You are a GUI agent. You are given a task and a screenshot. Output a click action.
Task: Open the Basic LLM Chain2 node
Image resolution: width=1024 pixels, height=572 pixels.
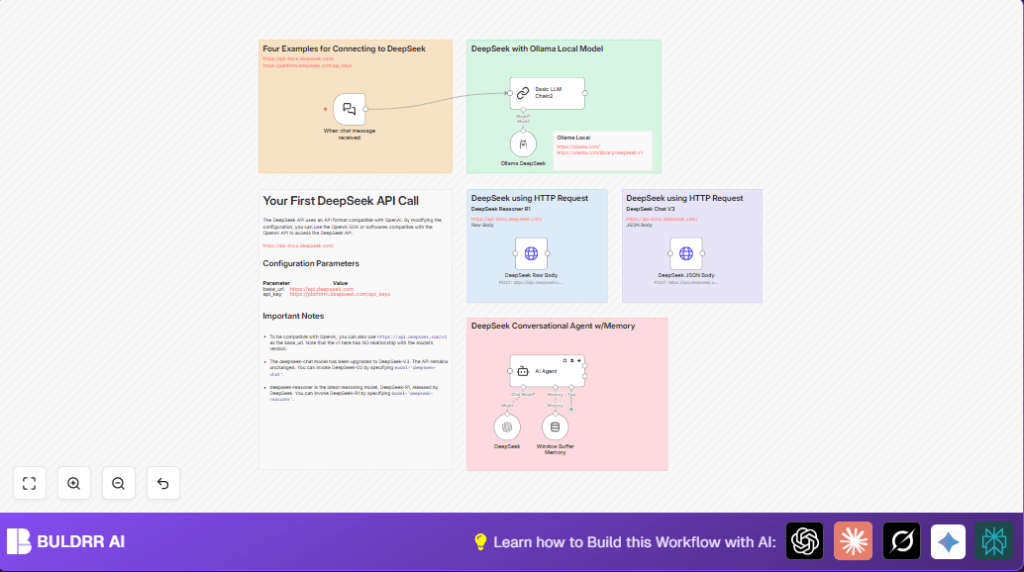tap(546, 93)
